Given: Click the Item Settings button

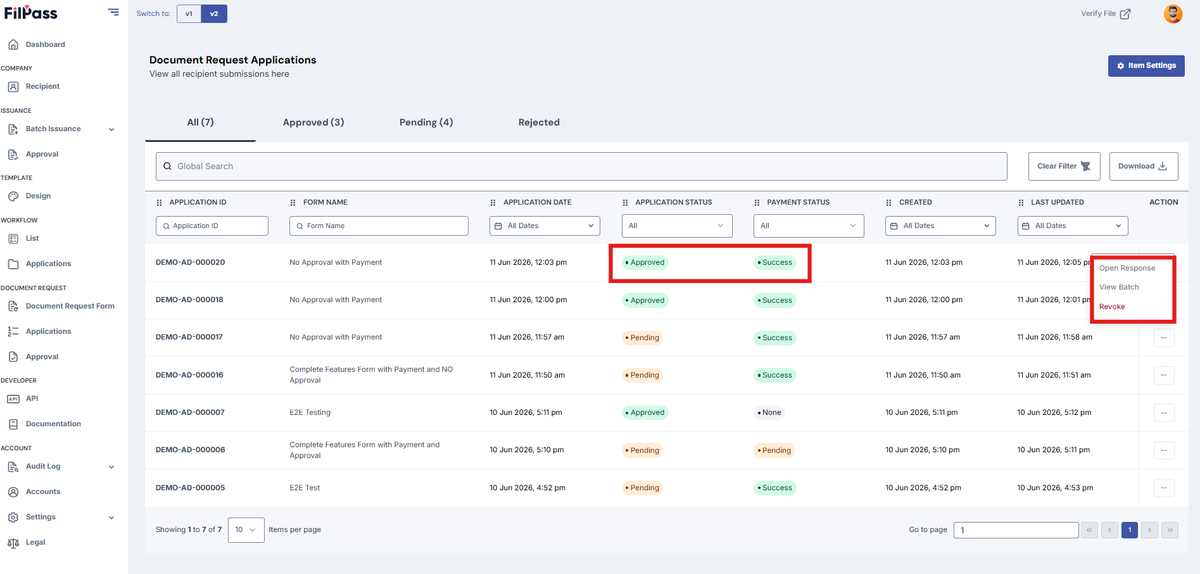Looking at the screenshot, I should [x=1146, y=65].
